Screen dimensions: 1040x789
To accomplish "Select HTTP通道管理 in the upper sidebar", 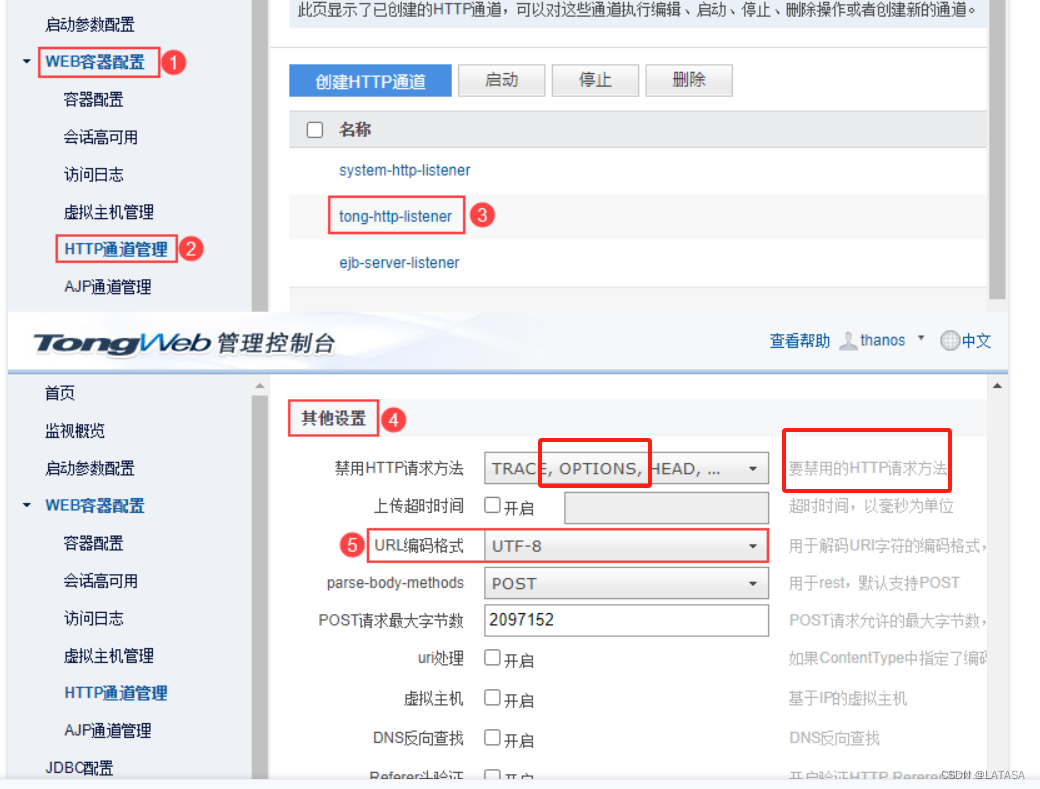I will click(x=115, y=249).
